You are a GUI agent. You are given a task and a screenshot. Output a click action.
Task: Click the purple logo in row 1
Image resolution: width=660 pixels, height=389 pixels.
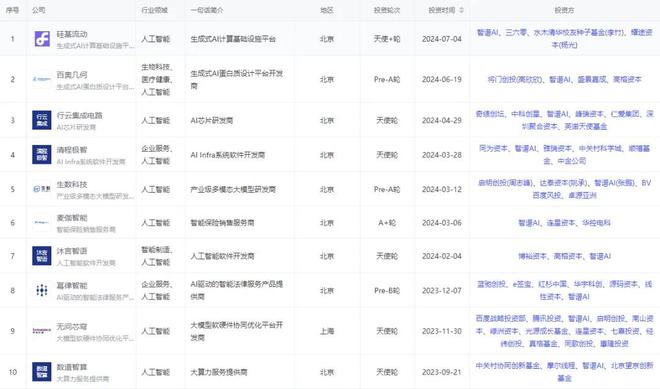click(42, 39)
